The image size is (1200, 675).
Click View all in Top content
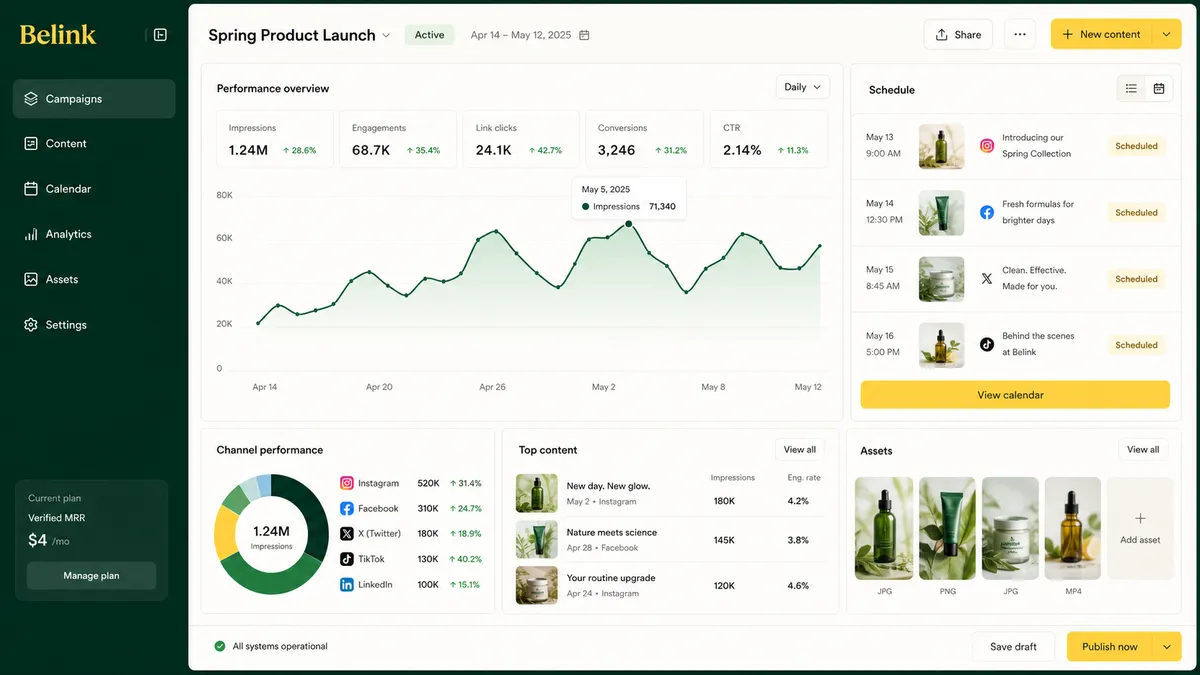[x=800, y=450]
